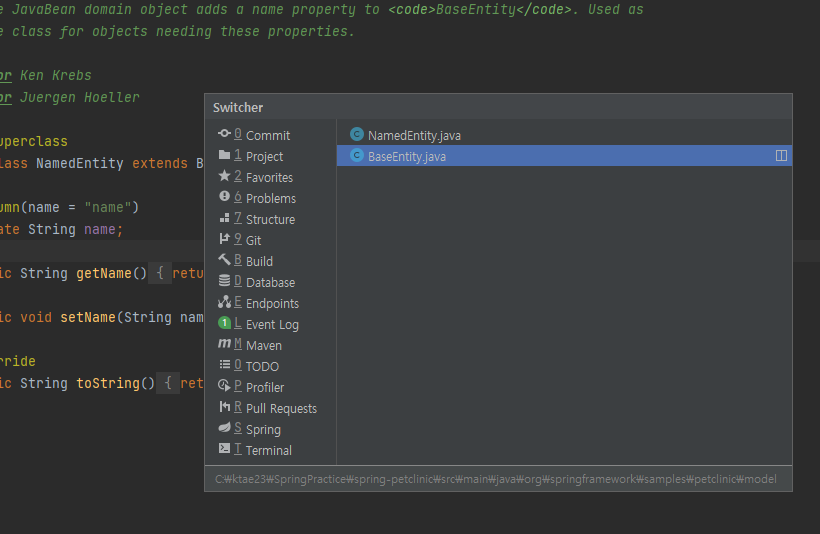Click the NamedEntity.java class icon
The width and height of the screenshot is (820, 534).
coord(357,134)
